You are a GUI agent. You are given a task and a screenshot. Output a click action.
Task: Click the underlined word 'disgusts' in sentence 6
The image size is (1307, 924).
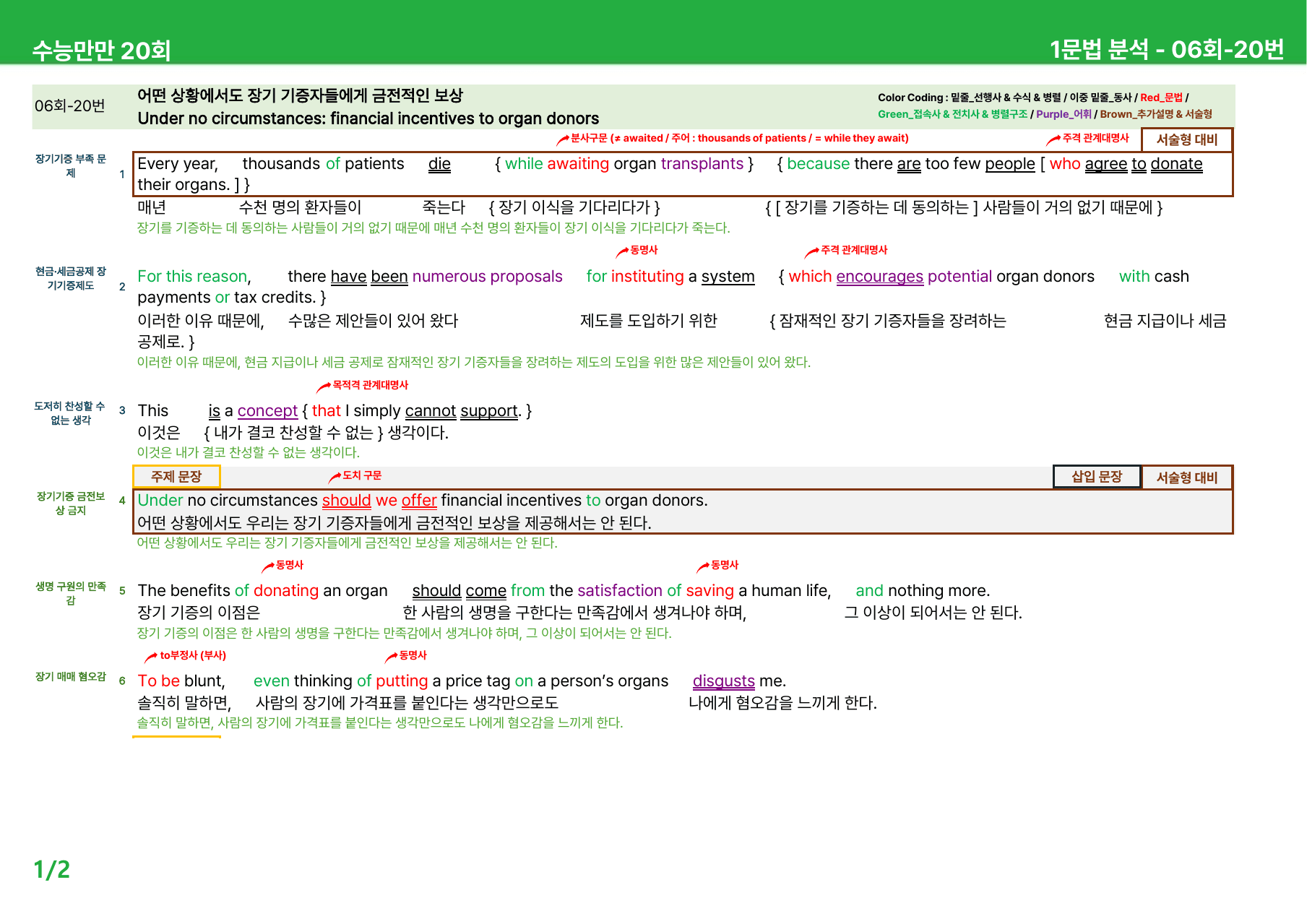(723, 681)
